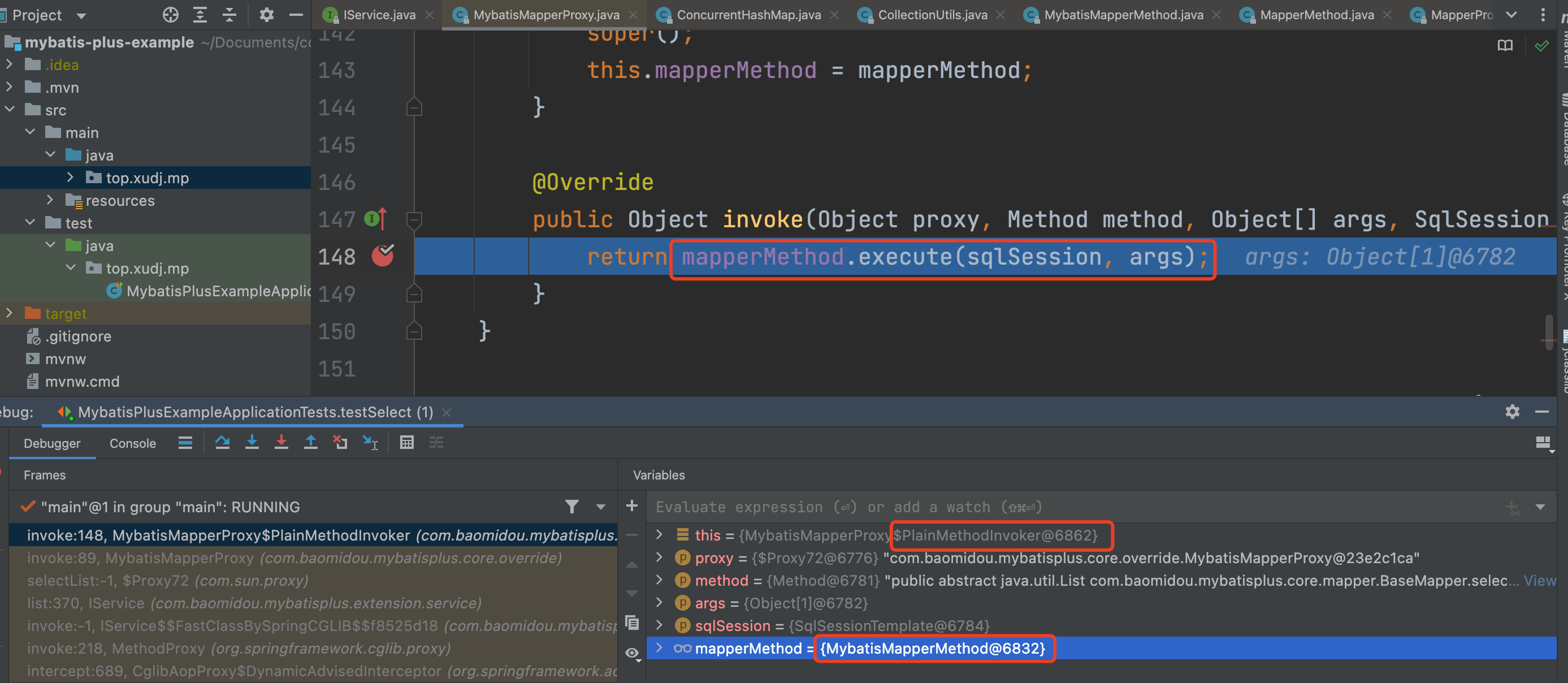Open Project panel settings gear
Image resolution: width=1568 pixels, height=683 pixels.
[x=266, y=15]
